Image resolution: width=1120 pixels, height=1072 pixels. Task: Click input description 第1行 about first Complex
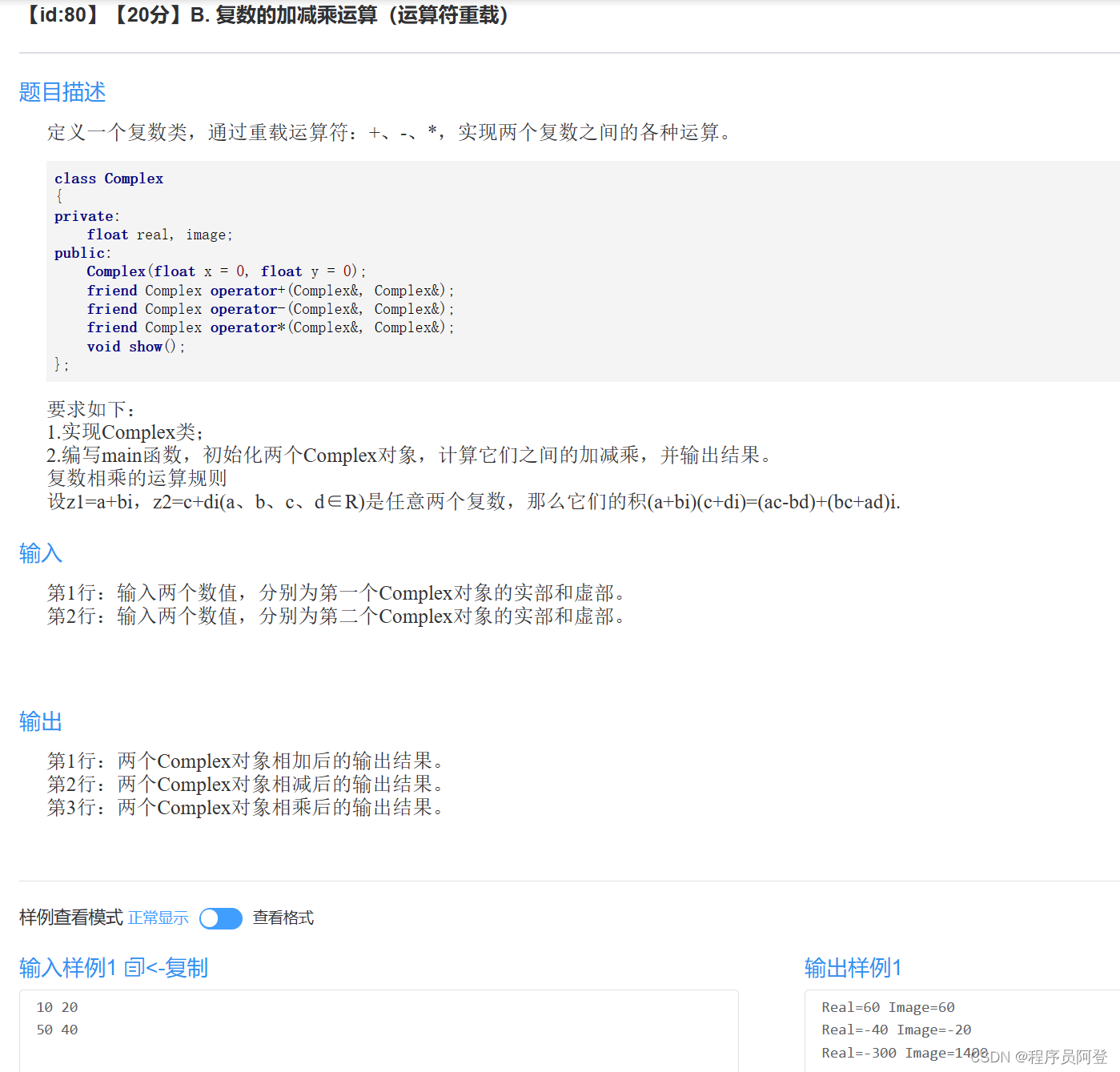click(x=337, y=593)
